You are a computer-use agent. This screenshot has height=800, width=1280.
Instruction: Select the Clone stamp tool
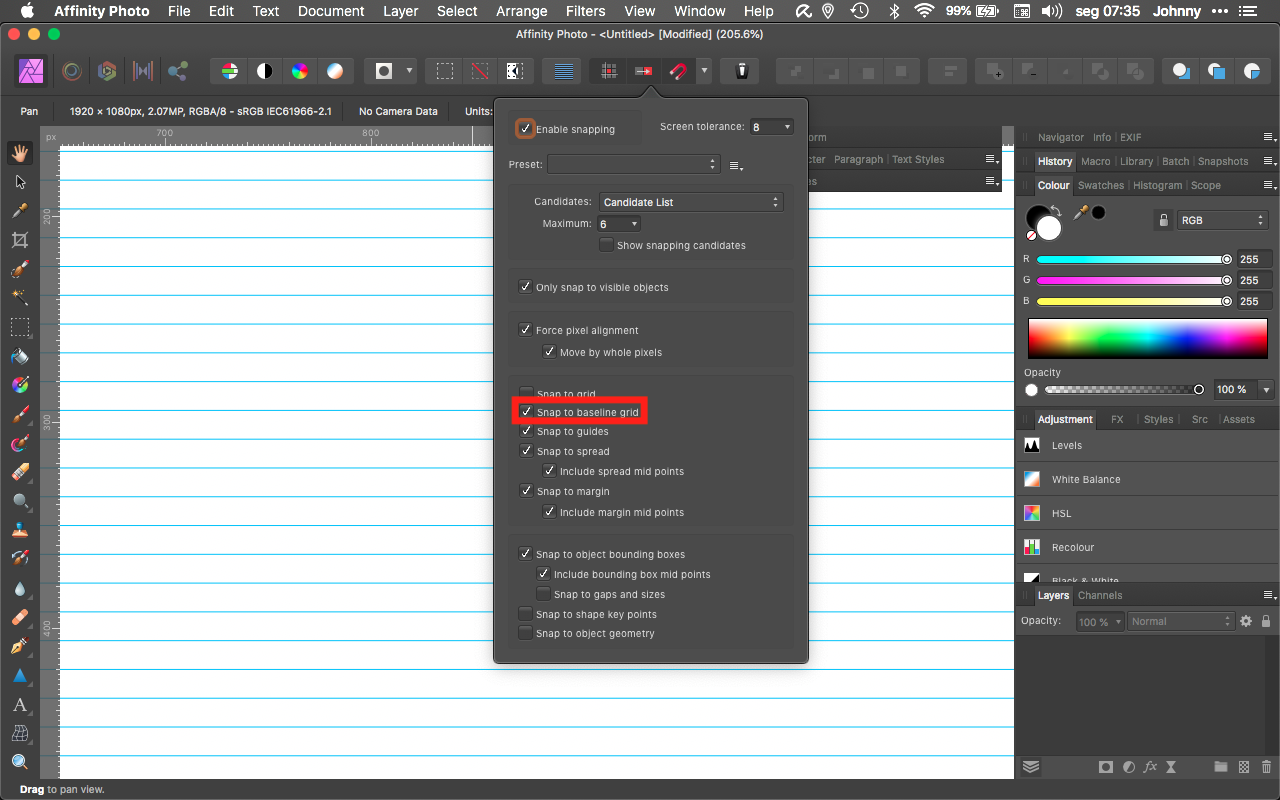click(x=20, y=530)
